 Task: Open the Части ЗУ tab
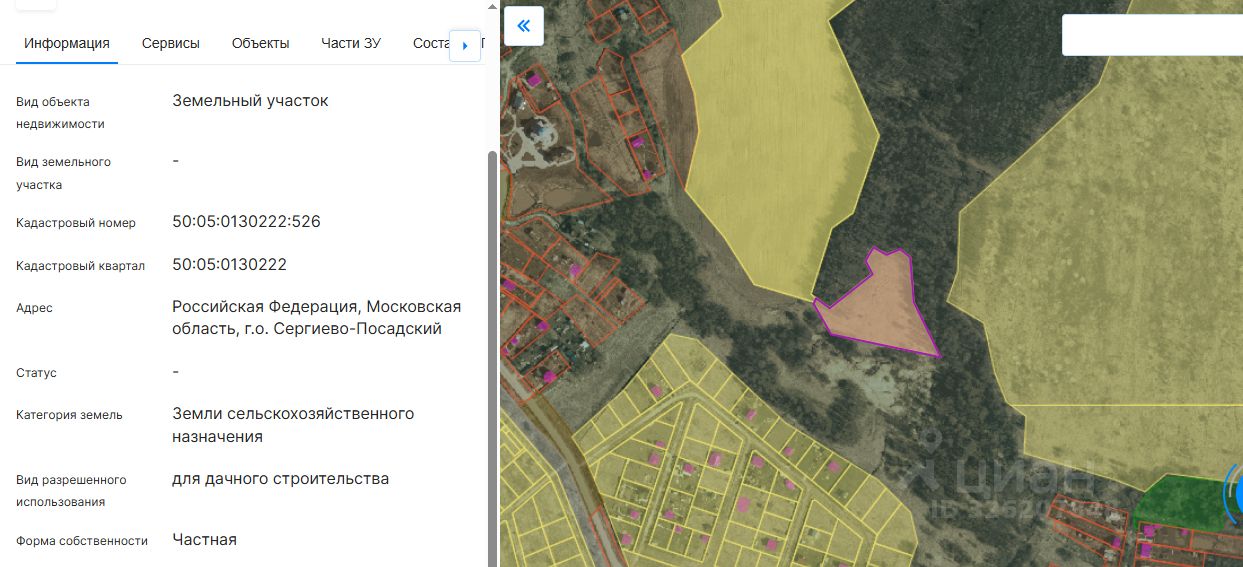pos(351,43)
